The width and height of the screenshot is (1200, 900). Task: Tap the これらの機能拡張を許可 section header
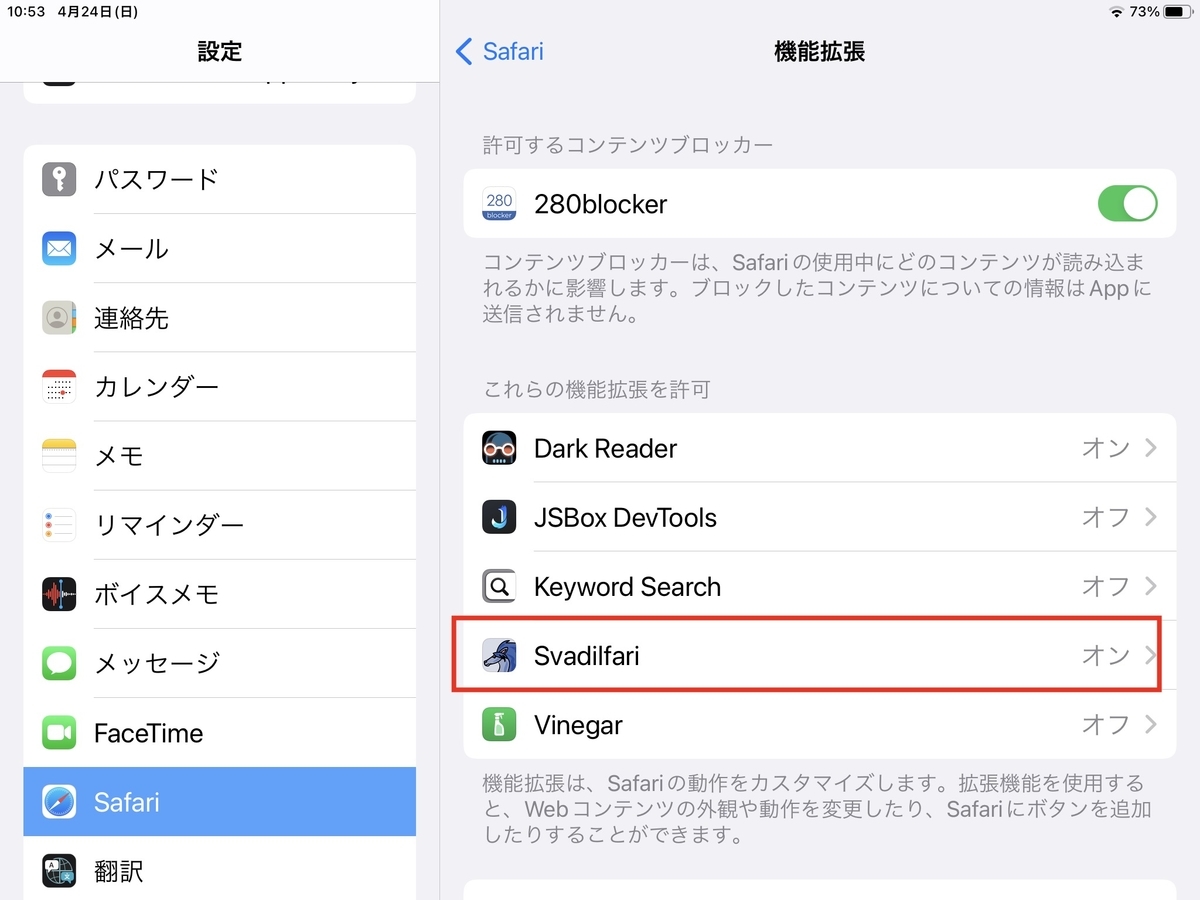pos(596,389)
